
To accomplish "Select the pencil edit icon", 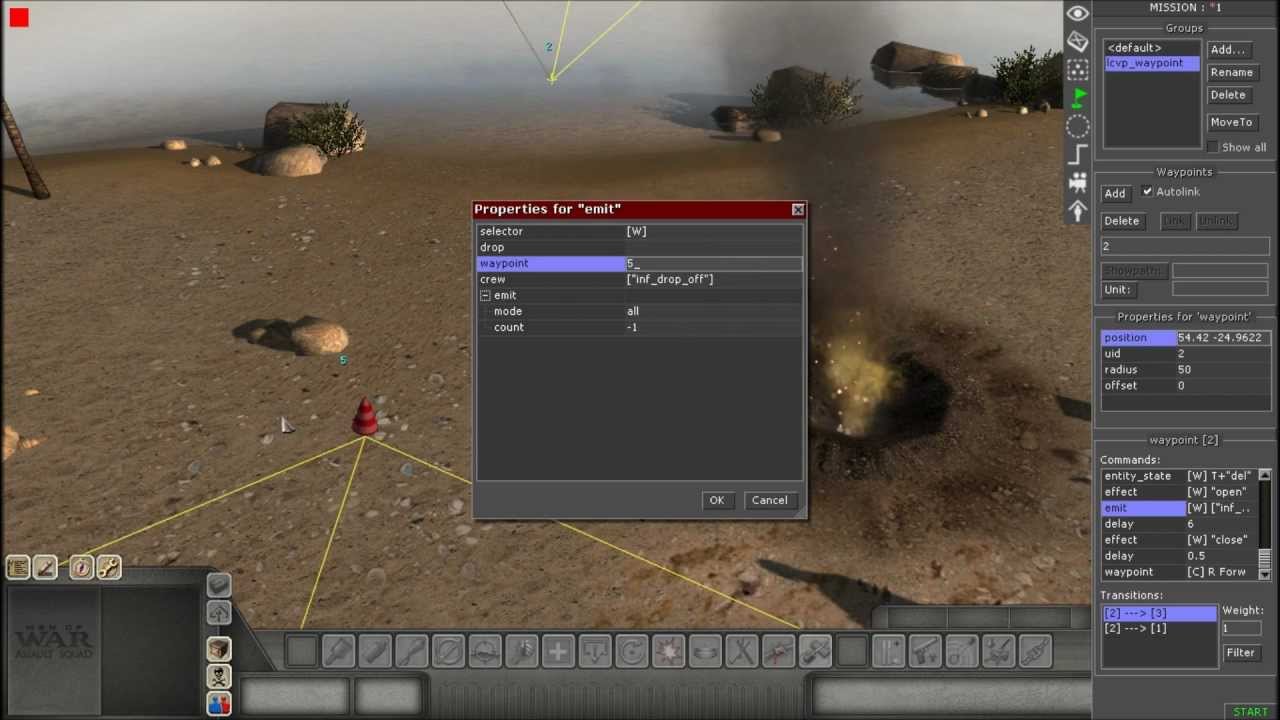I will 45,568.
